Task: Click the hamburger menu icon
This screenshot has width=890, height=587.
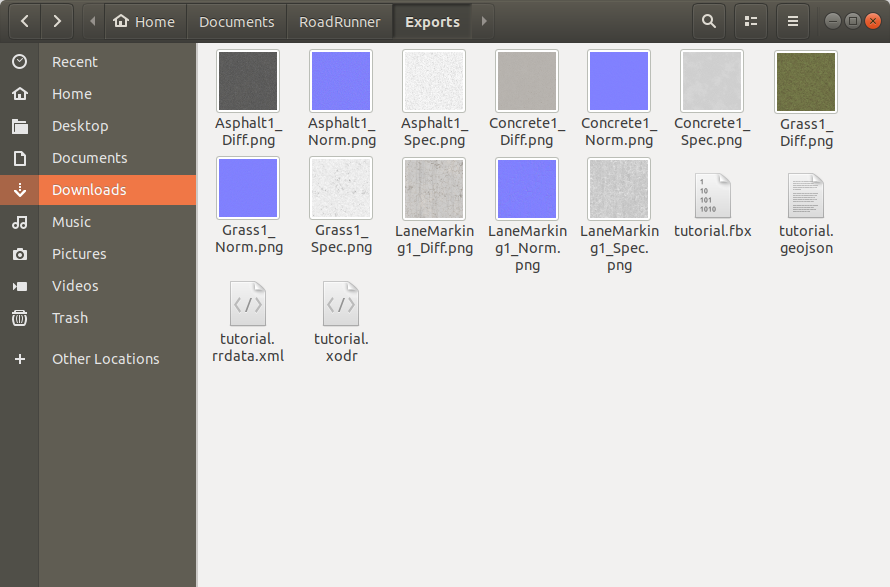Action: click(792, 20)
